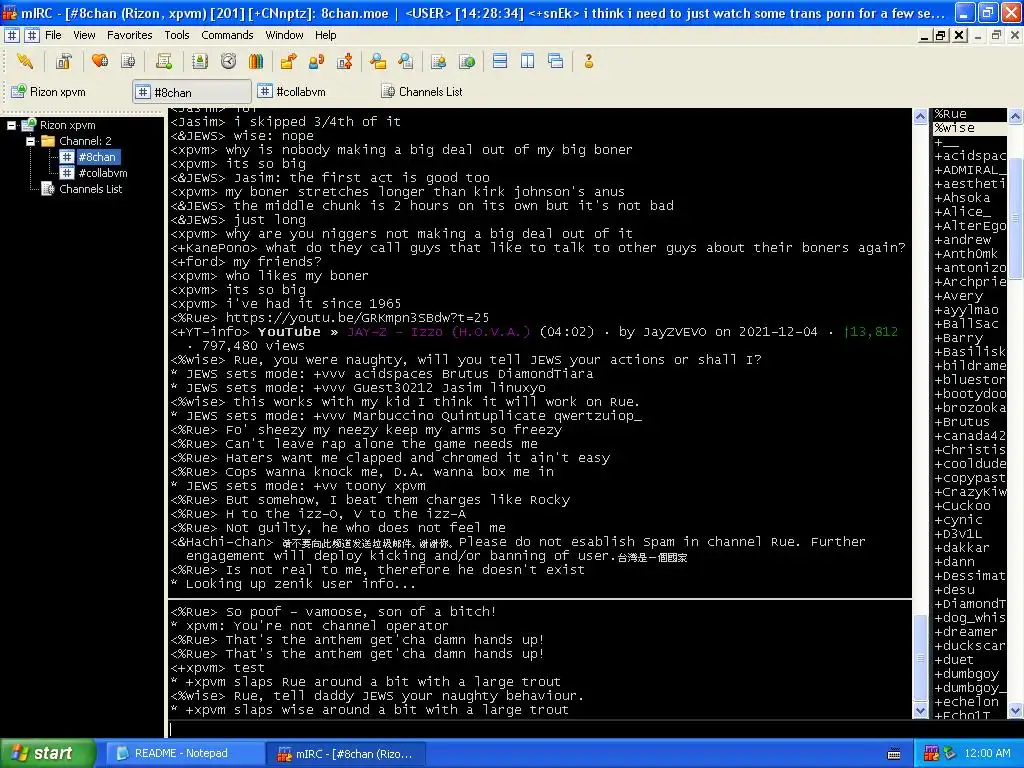This screenshot has height=768, width=1024.
Task: Click the youtu.be link posted by Rue
Action: tap(357, 318)
